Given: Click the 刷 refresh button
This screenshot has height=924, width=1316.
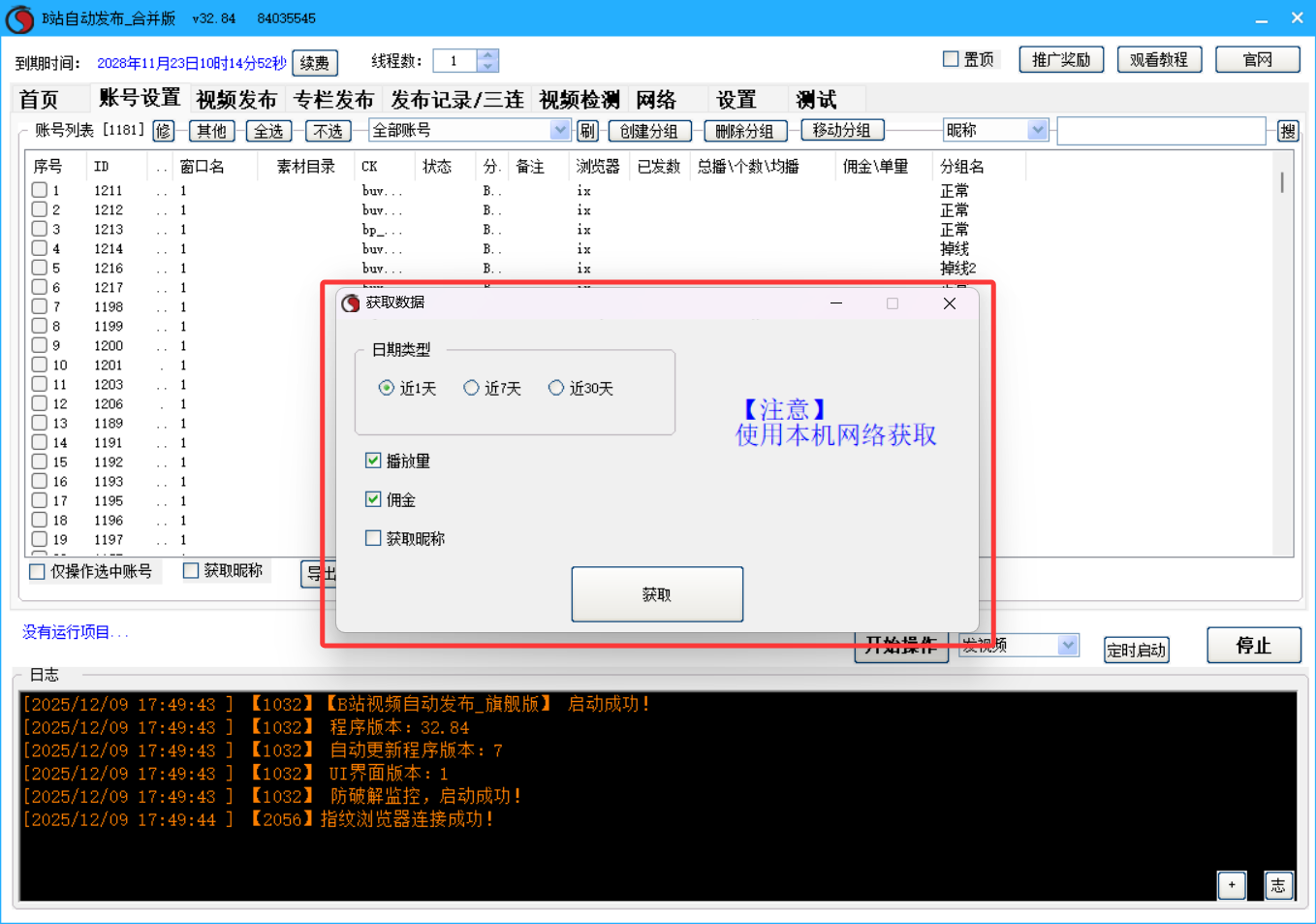Looking at the screenshot, I should [x=587, y=131].
